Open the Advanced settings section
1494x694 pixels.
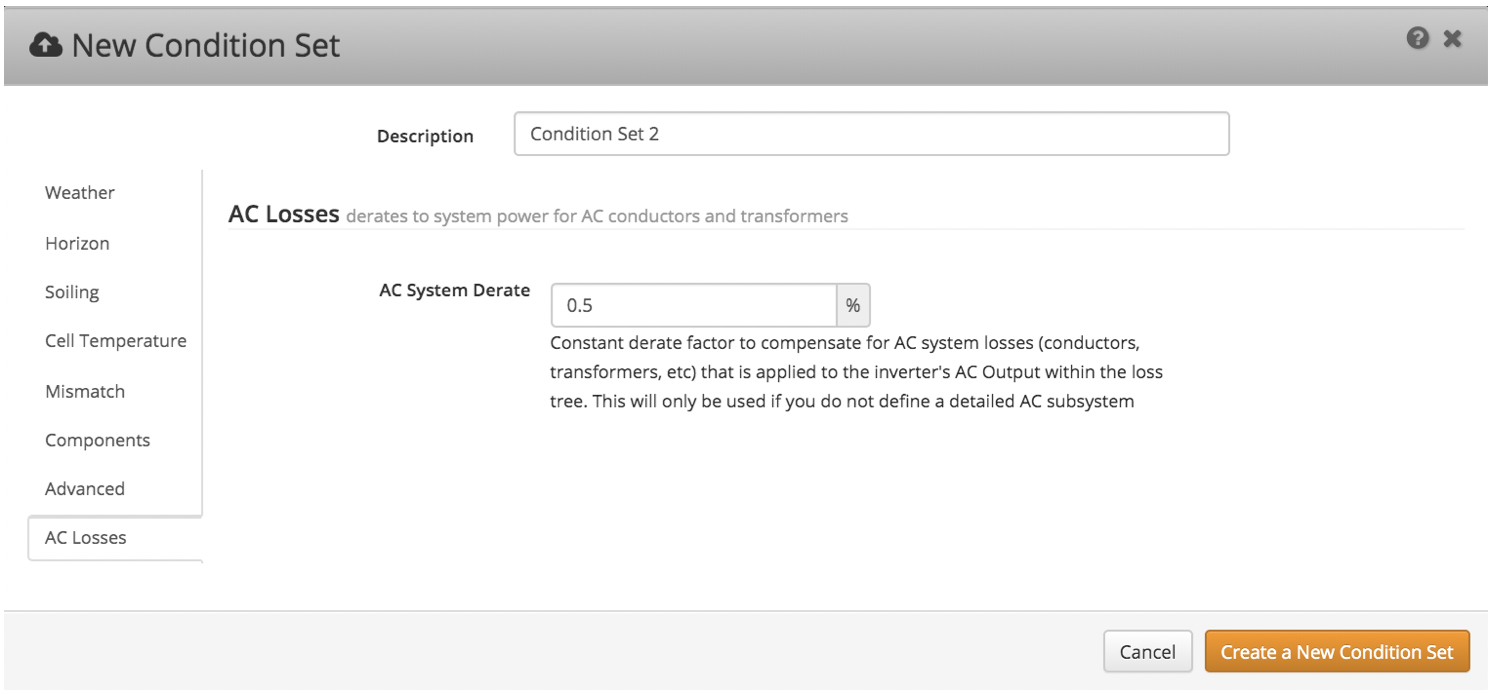[84, 489]
